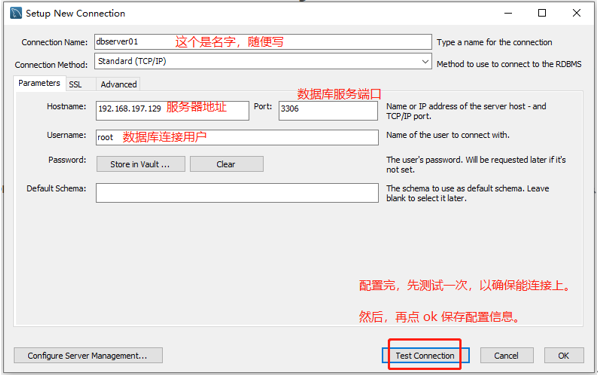This screenshot has height=375, width=598.
Task: Close the Setup New Connection dialog
Action: 576,13
